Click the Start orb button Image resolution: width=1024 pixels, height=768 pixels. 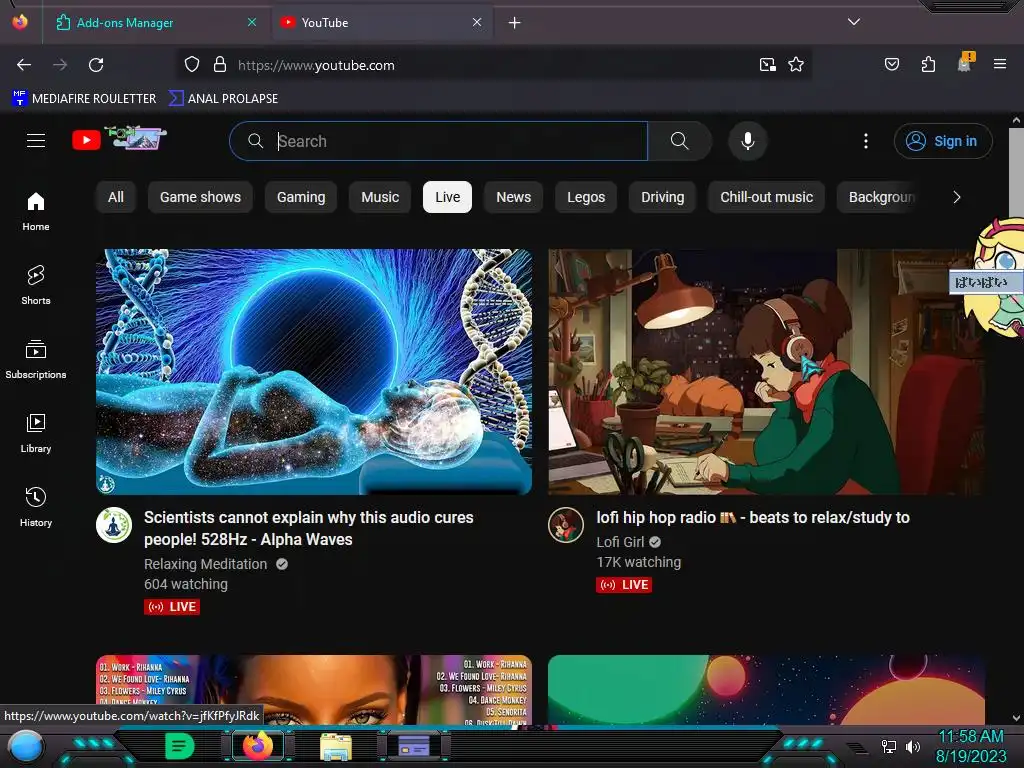[26, 747]
